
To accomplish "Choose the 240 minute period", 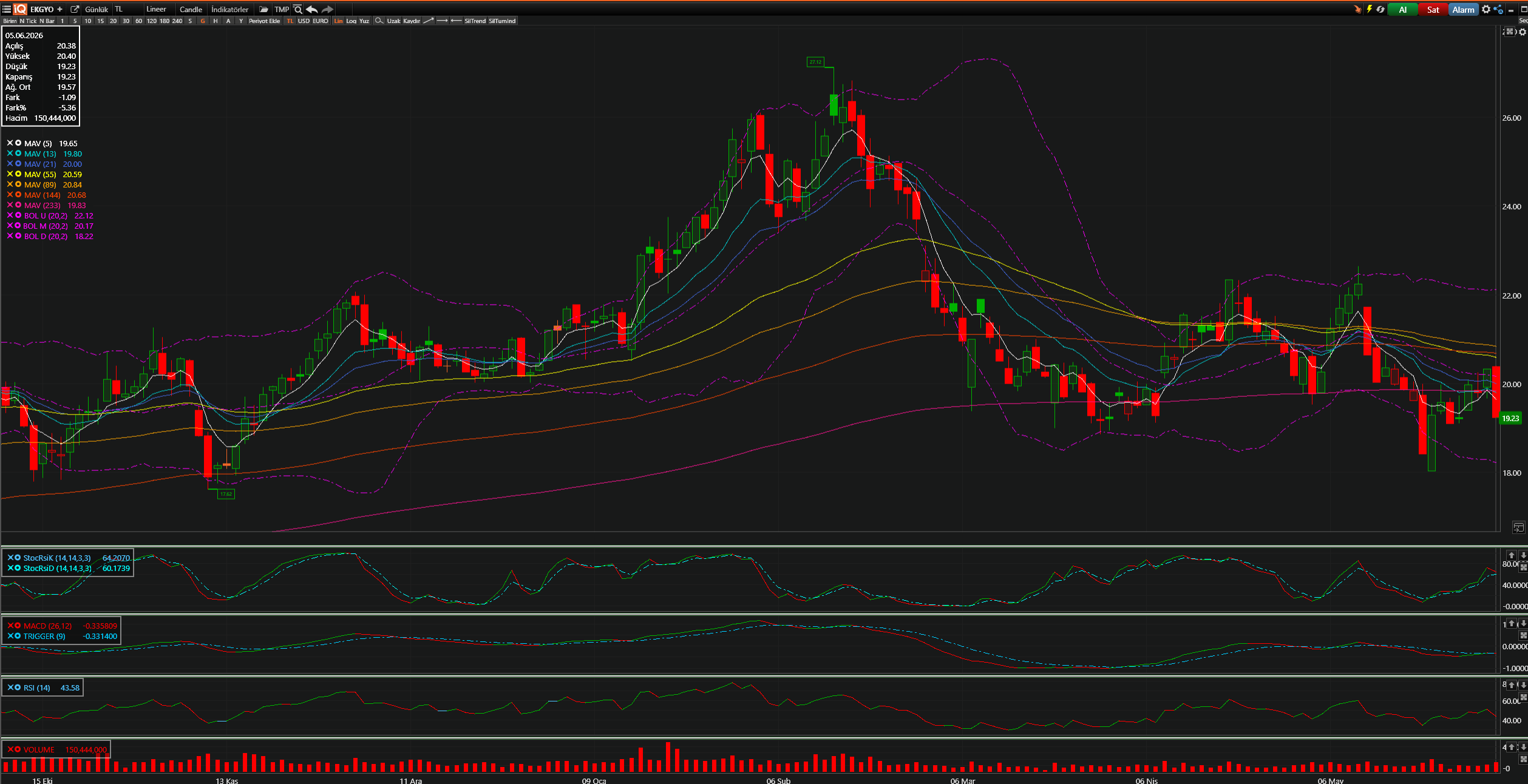I will [x=177, y=21].
